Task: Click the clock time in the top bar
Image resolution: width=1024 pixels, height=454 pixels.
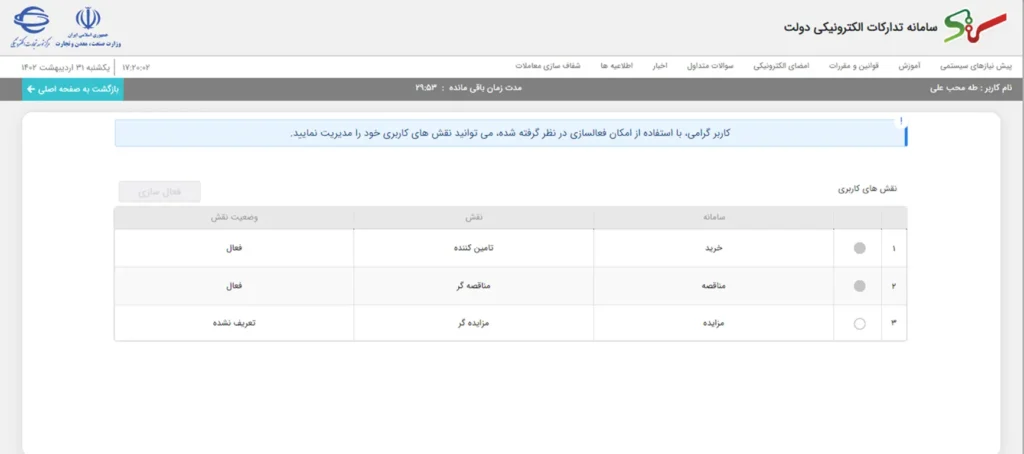Action: [x=136, y=67]
